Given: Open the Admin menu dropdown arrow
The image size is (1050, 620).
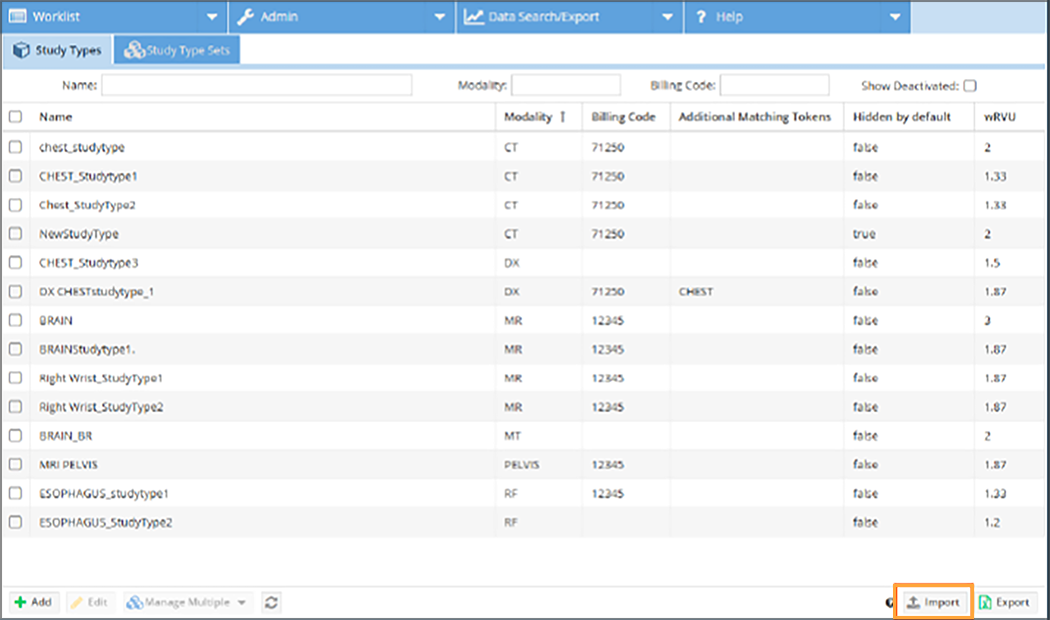Looking at the screenshot, I should point(440,17).
